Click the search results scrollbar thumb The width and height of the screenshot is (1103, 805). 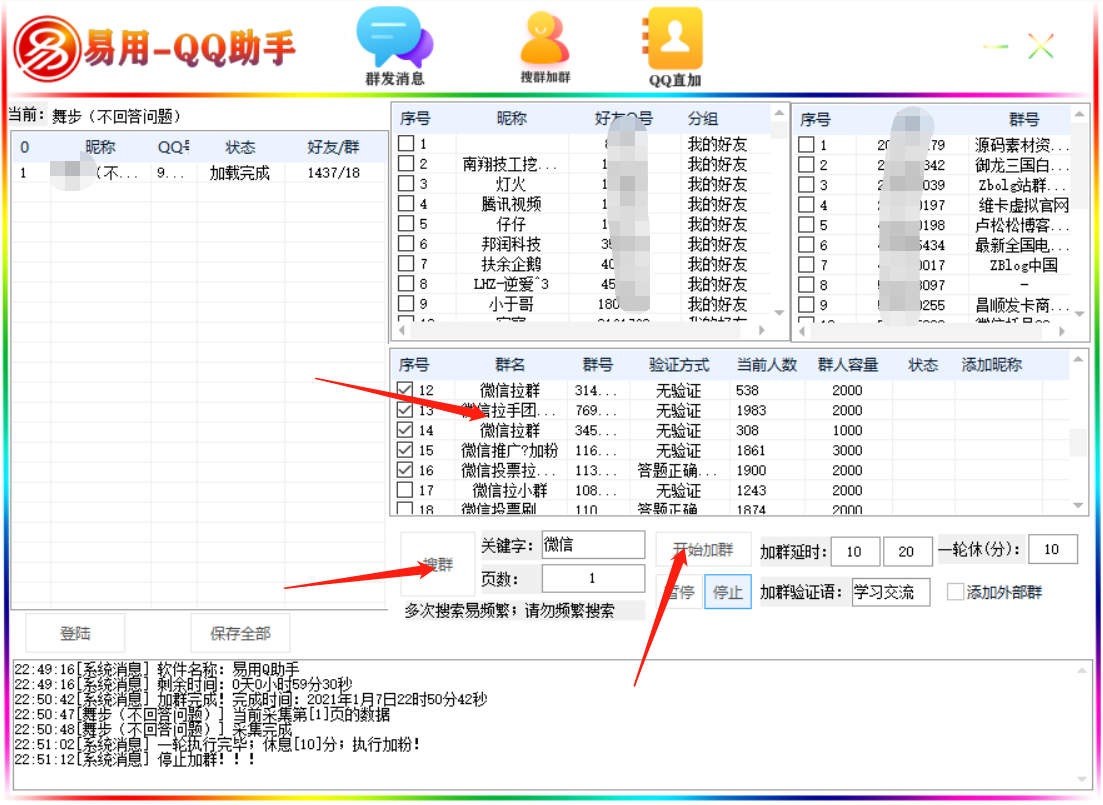pos(1078,443)
